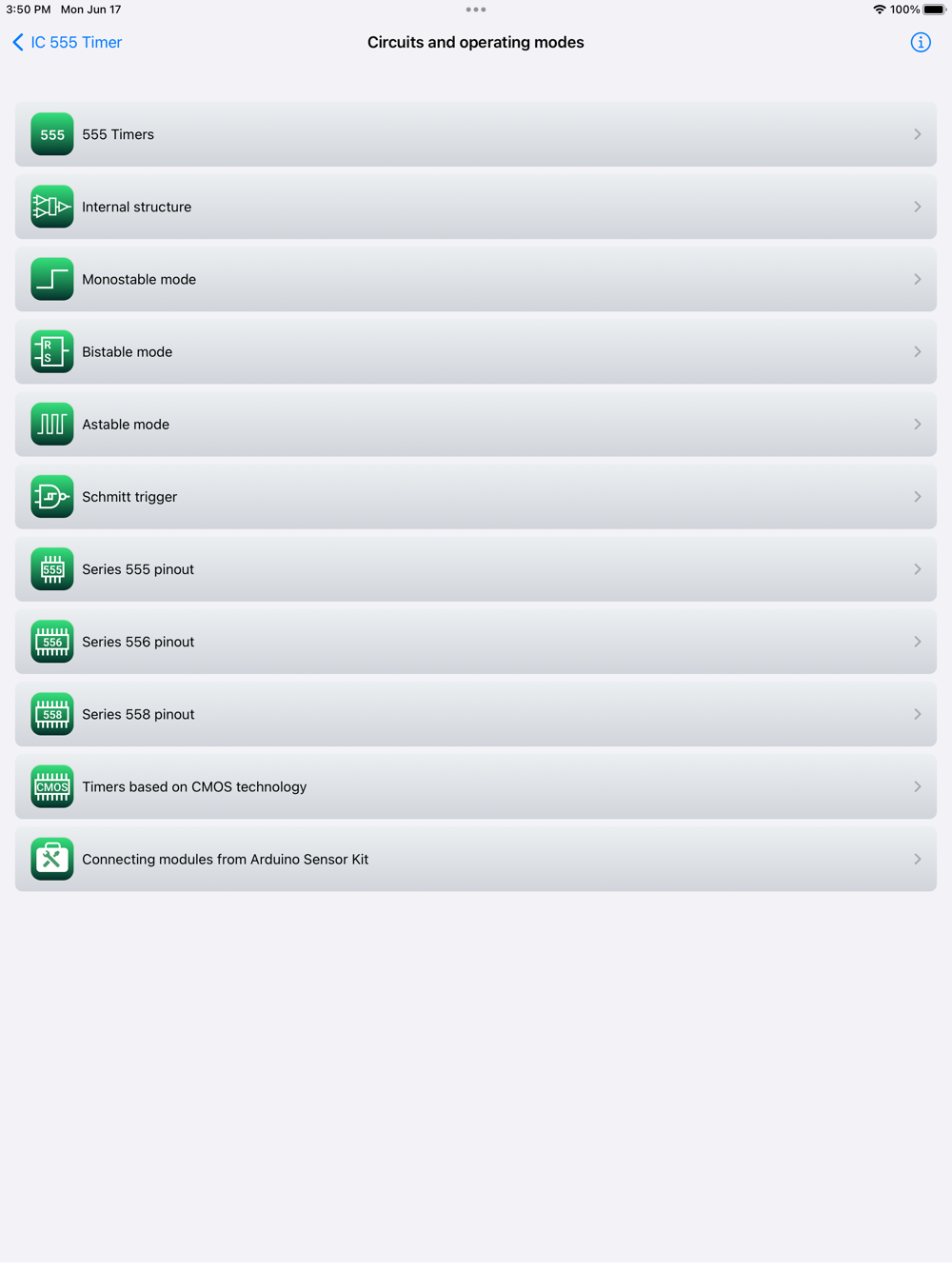Tap the Arduino Sensor Kit toolbox icon
Screen dimensions: 952x1270
tap(51, 859)
